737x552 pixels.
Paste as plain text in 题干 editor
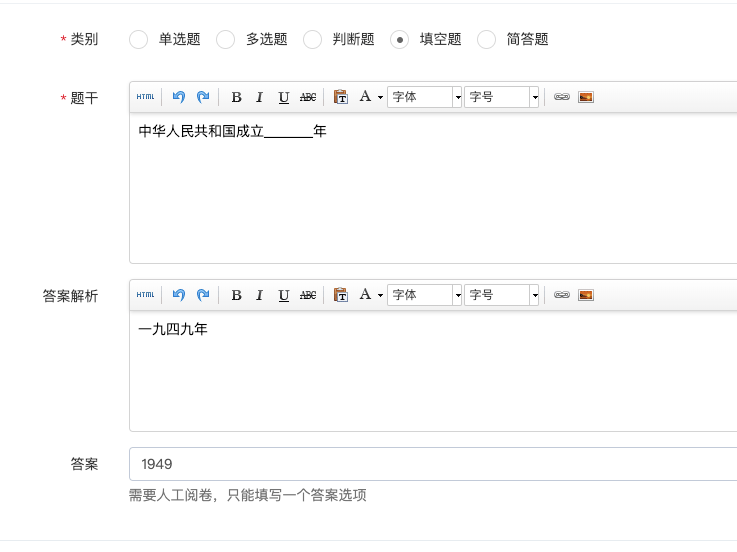click(x=341, y=97)
